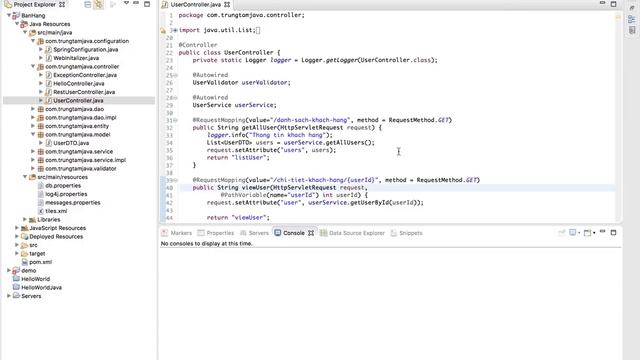Collapse the BanHang project node

click(x=9, y=16)
